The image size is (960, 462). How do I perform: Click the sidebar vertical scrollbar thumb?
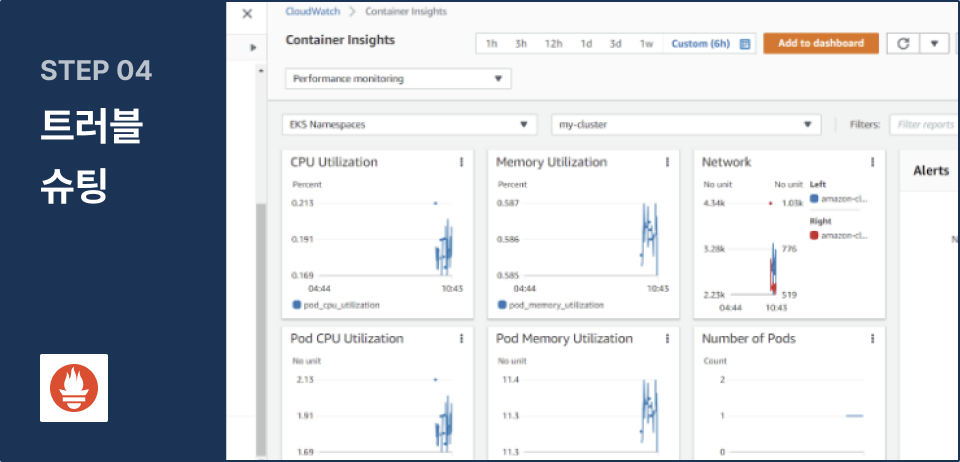coord(261,330)
